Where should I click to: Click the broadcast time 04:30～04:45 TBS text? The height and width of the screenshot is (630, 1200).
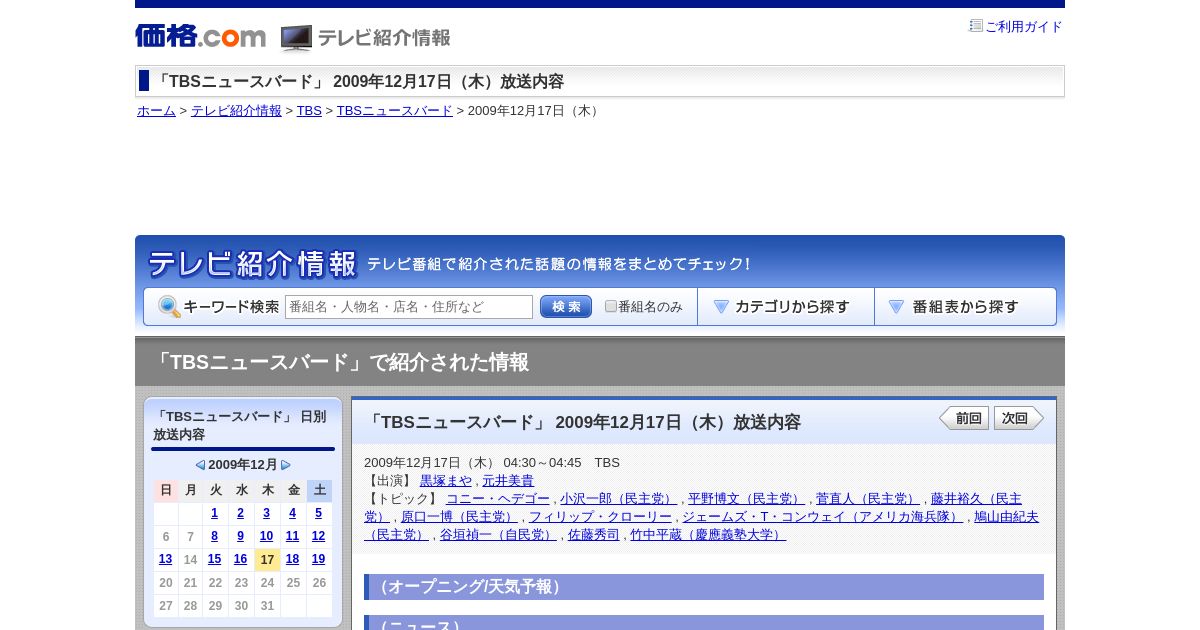pyautogui.click(x=561, y=463)
